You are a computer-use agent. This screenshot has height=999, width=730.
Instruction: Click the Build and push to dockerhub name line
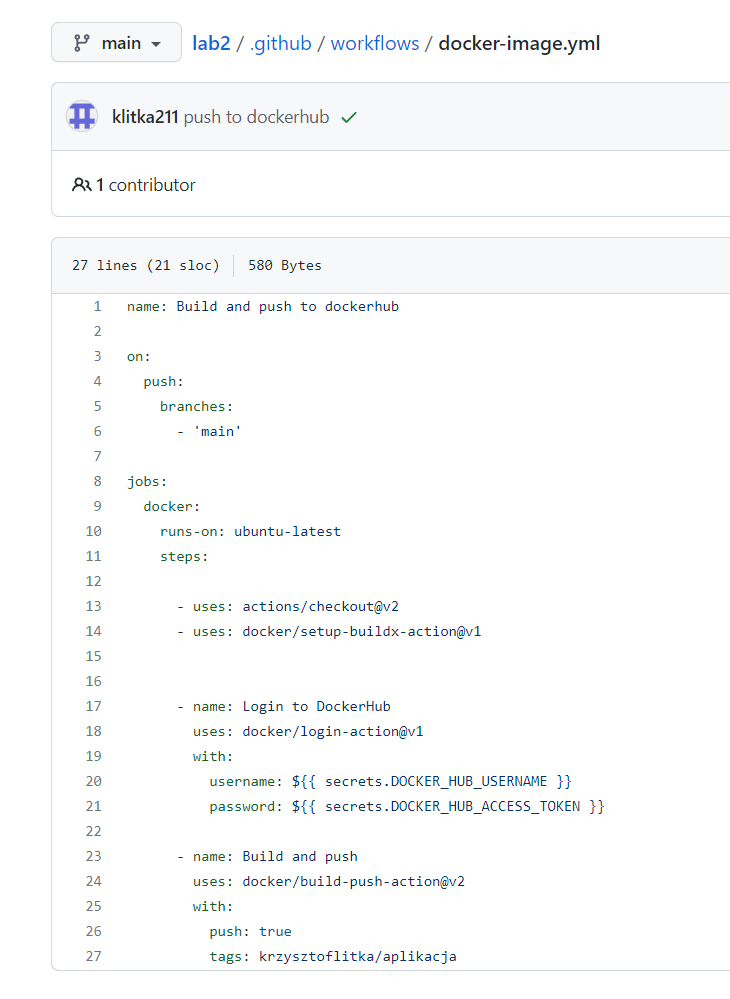[x=263, y=306]
